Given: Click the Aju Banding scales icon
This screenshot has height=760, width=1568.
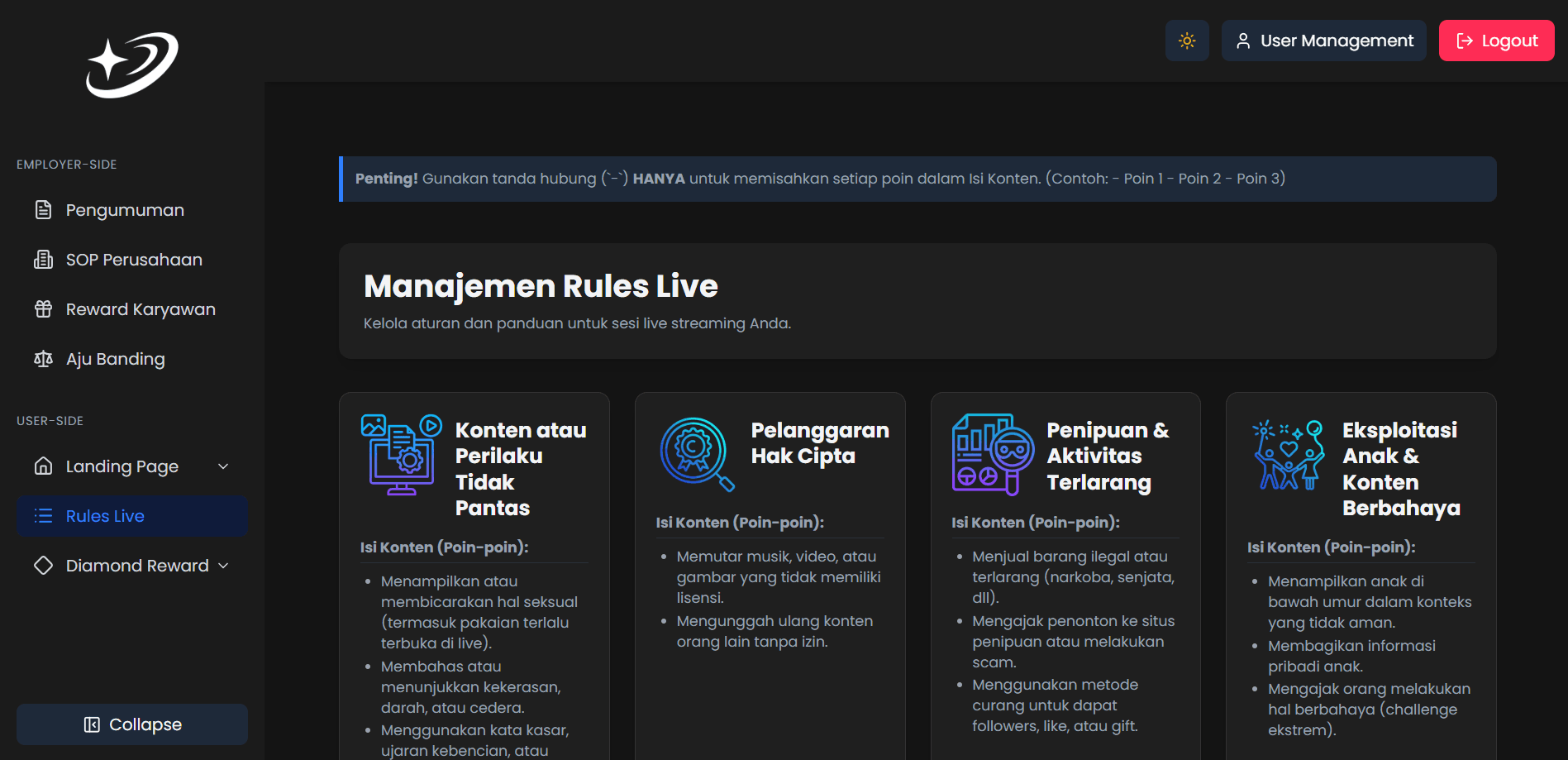Looking at the screenshot, I should [x=43, y=359].
